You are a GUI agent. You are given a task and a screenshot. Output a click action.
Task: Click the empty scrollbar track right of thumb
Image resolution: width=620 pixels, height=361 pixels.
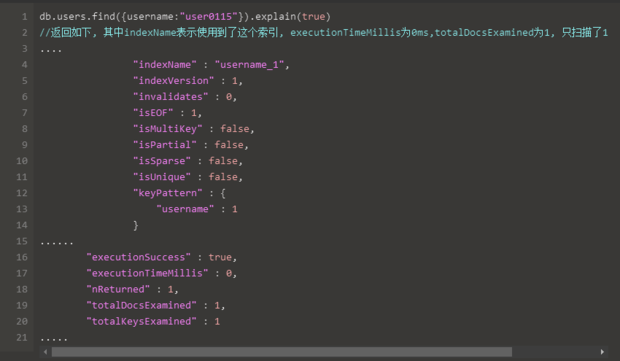coord(554,352)
